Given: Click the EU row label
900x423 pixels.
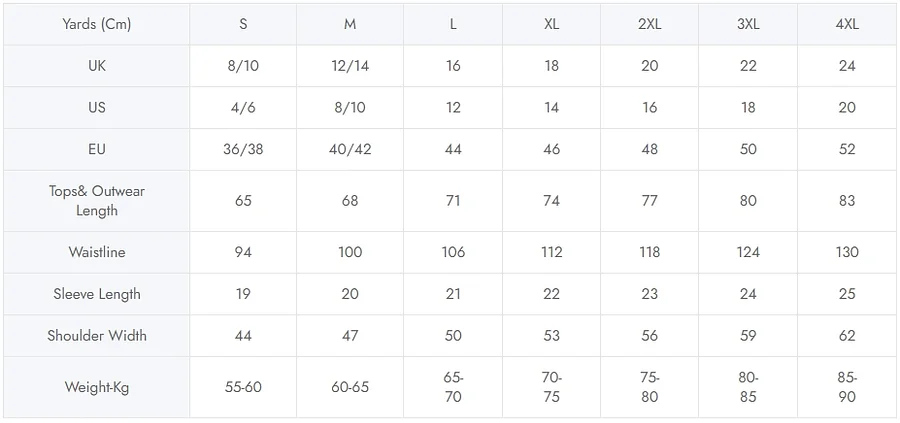Looking at the screenshot, I should (x=96, y=150).
